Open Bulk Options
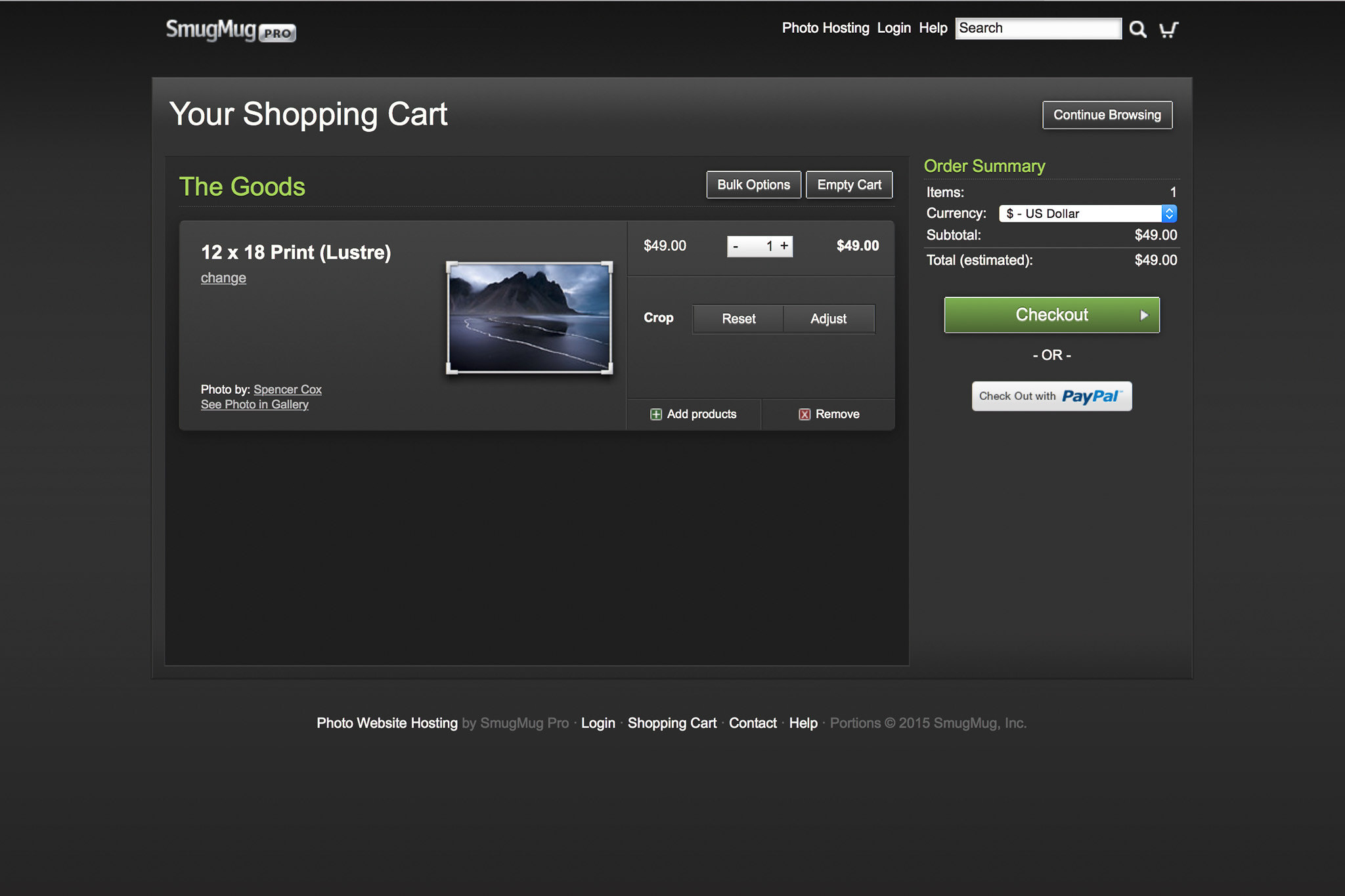1345x896 pixels. (x=753, y=185)
